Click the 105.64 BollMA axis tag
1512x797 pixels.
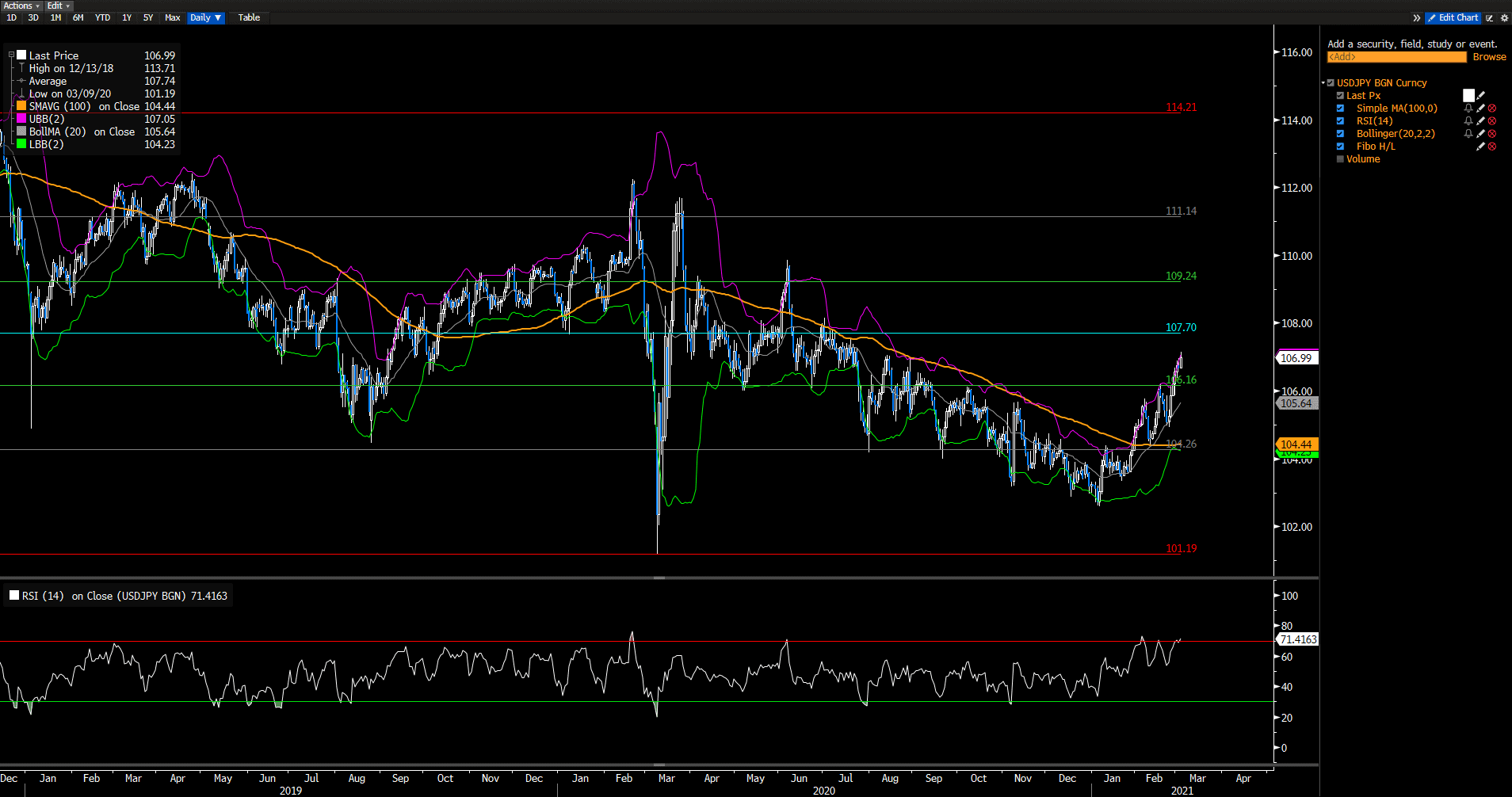pos(1297,403)
